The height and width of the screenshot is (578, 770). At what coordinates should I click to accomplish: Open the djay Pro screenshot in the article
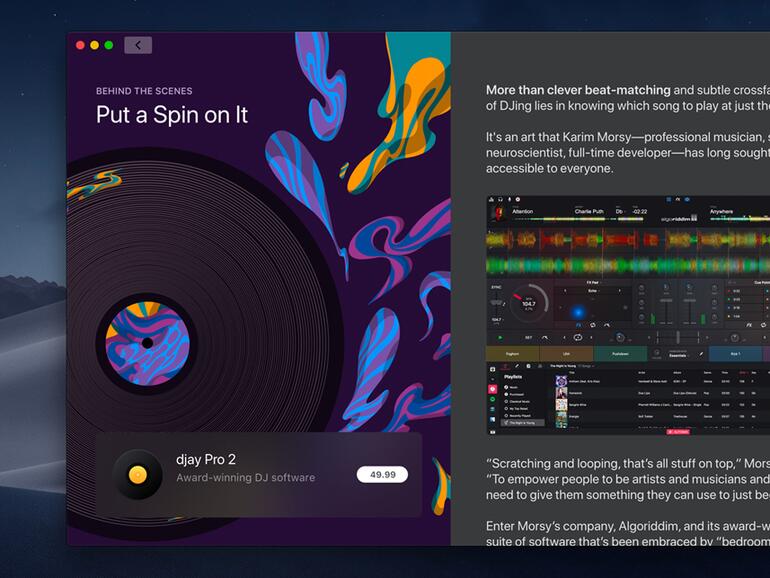(628, 315)
